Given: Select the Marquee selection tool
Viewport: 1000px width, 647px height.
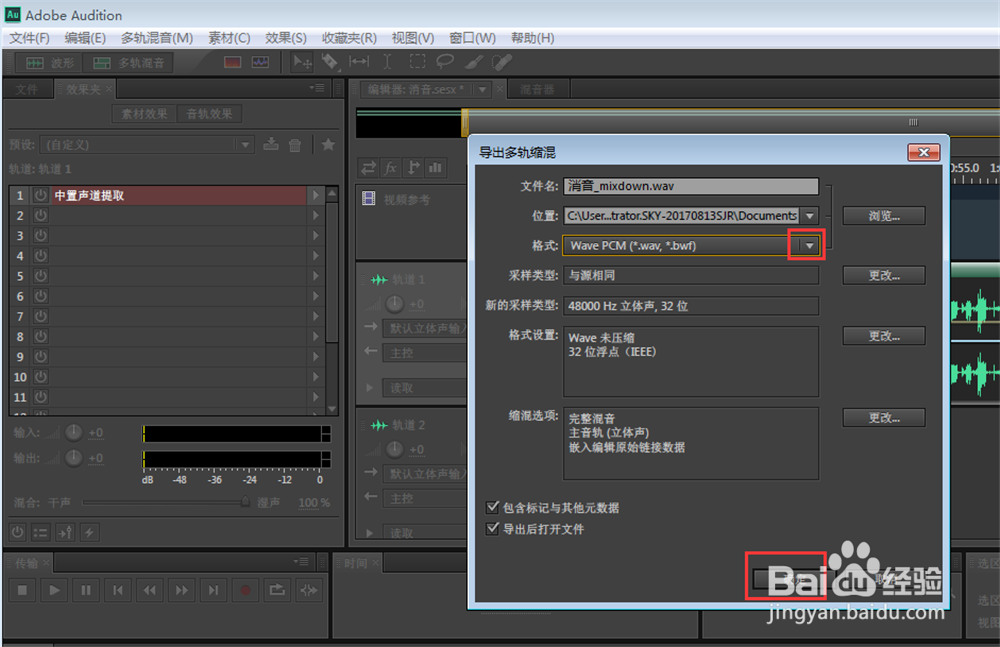Looking at the screenshot, I should 417,62.
